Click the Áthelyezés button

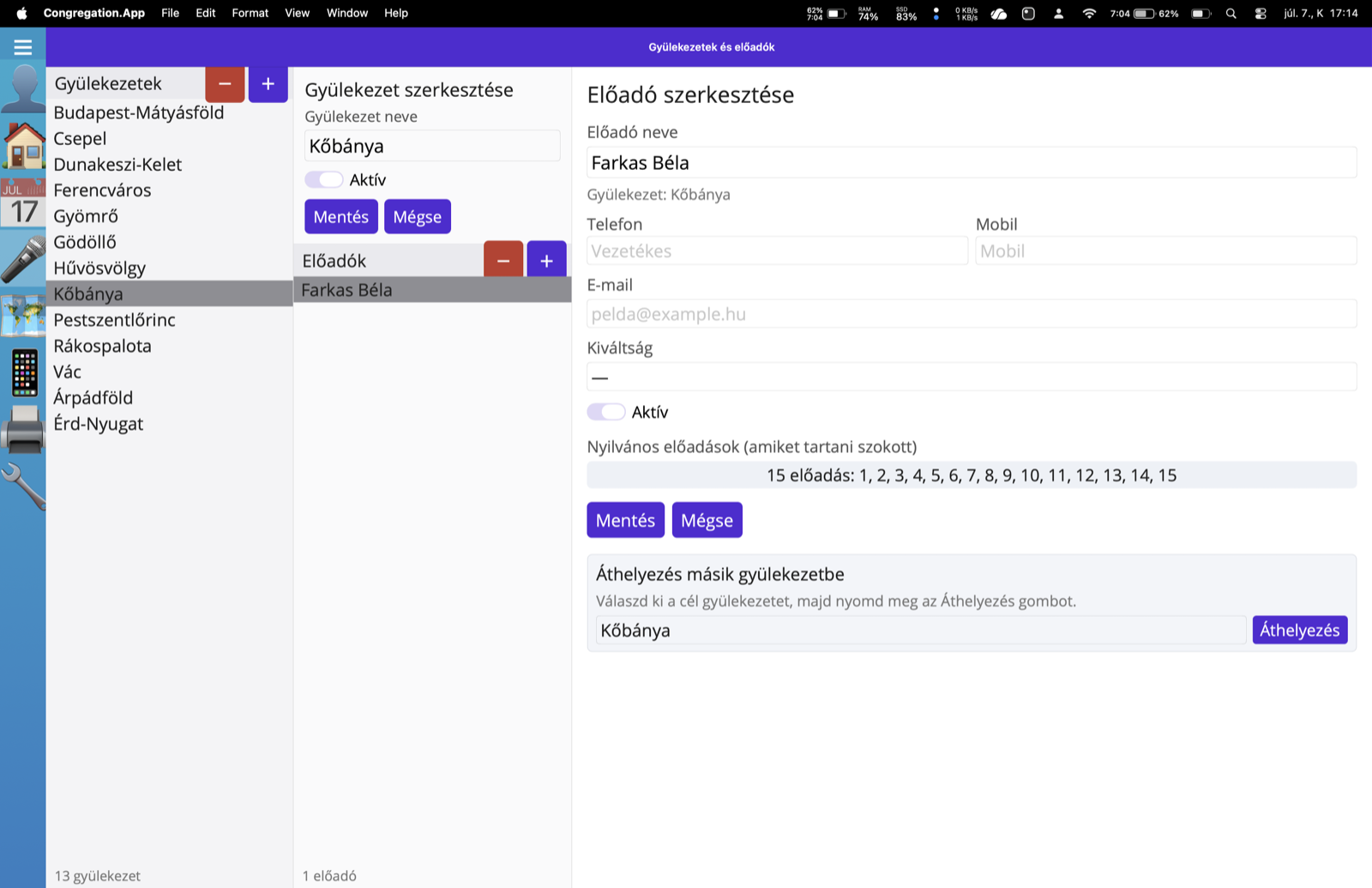(1300, 630)
